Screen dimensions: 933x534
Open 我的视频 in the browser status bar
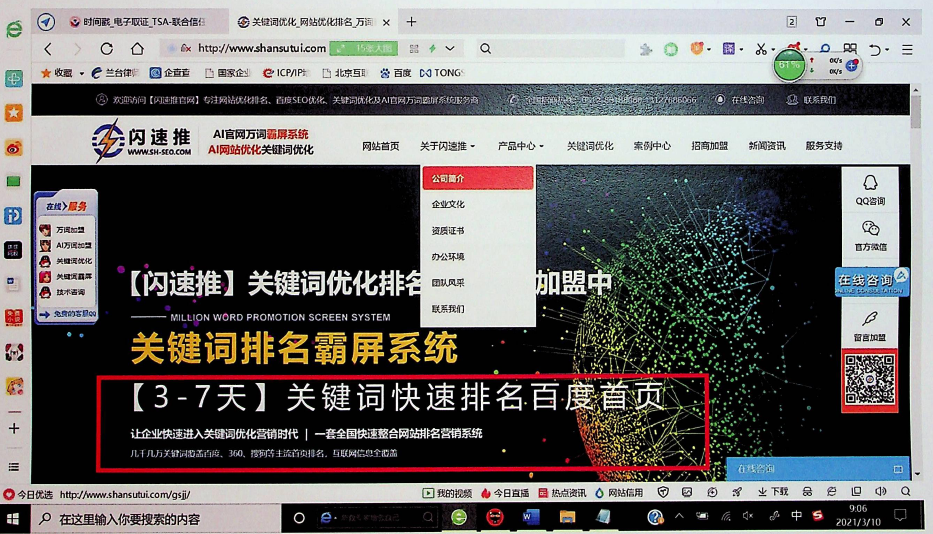point(447,493)
